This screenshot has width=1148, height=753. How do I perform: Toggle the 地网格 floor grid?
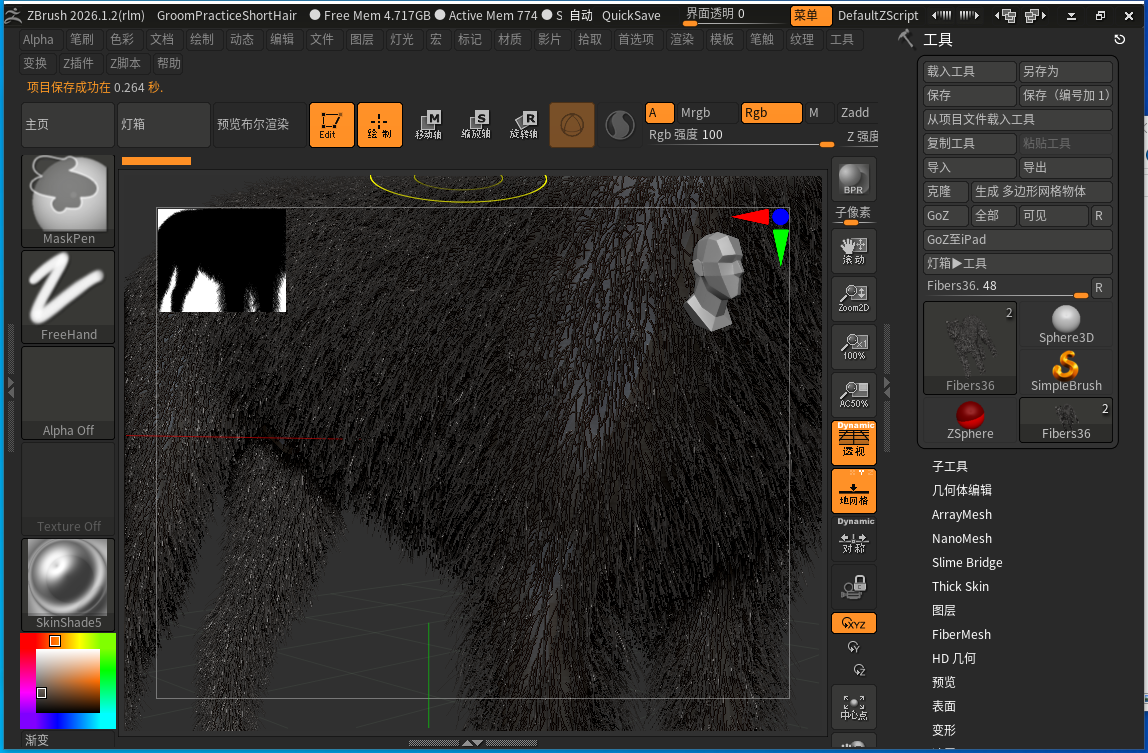[x=853, y=491]
